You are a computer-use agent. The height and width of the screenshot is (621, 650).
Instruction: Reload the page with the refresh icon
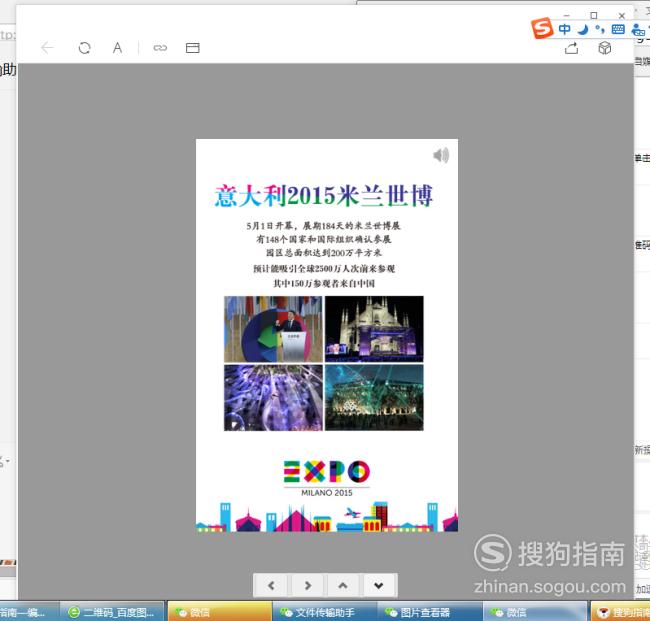tap(85, 48)
